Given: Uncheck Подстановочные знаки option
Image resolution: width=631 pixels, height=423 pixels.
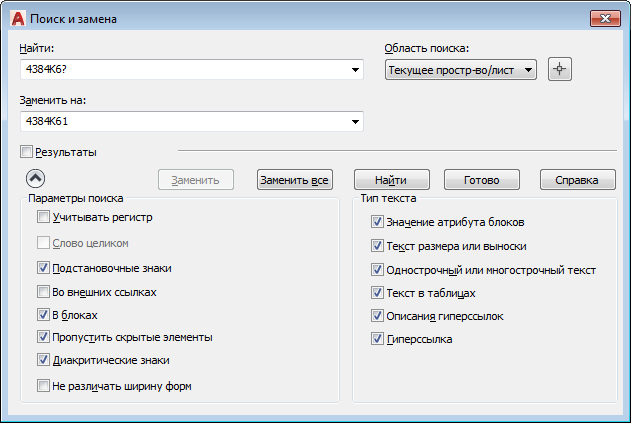Looking at the screenshot, I should (x=43, y=268).
